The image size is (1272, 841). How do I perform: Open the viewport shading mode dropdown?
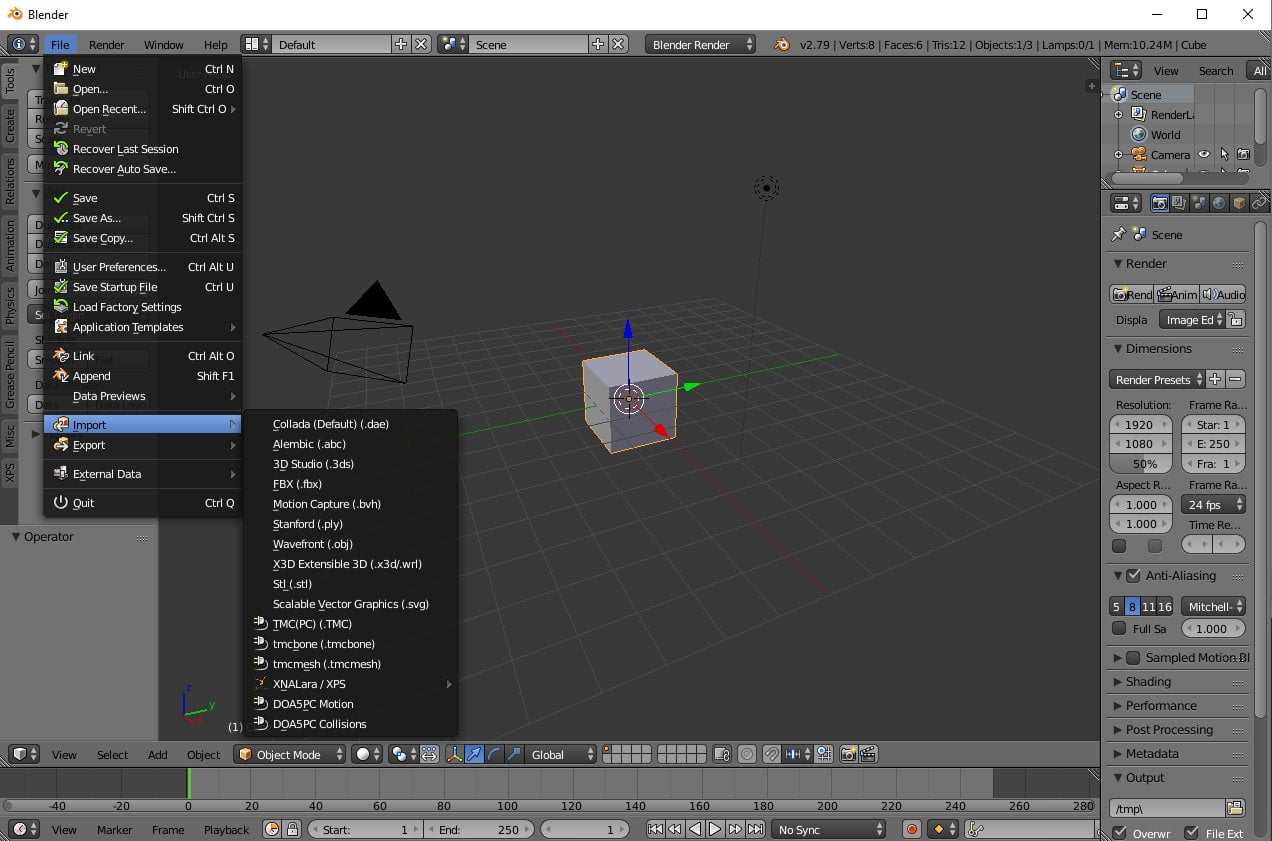[368, 755]
